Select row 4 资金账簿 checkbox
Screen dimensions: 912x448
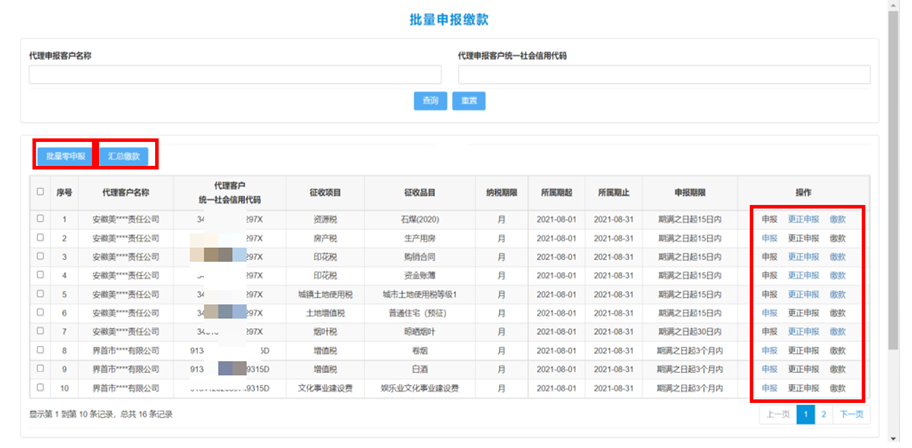pos(40,275)
